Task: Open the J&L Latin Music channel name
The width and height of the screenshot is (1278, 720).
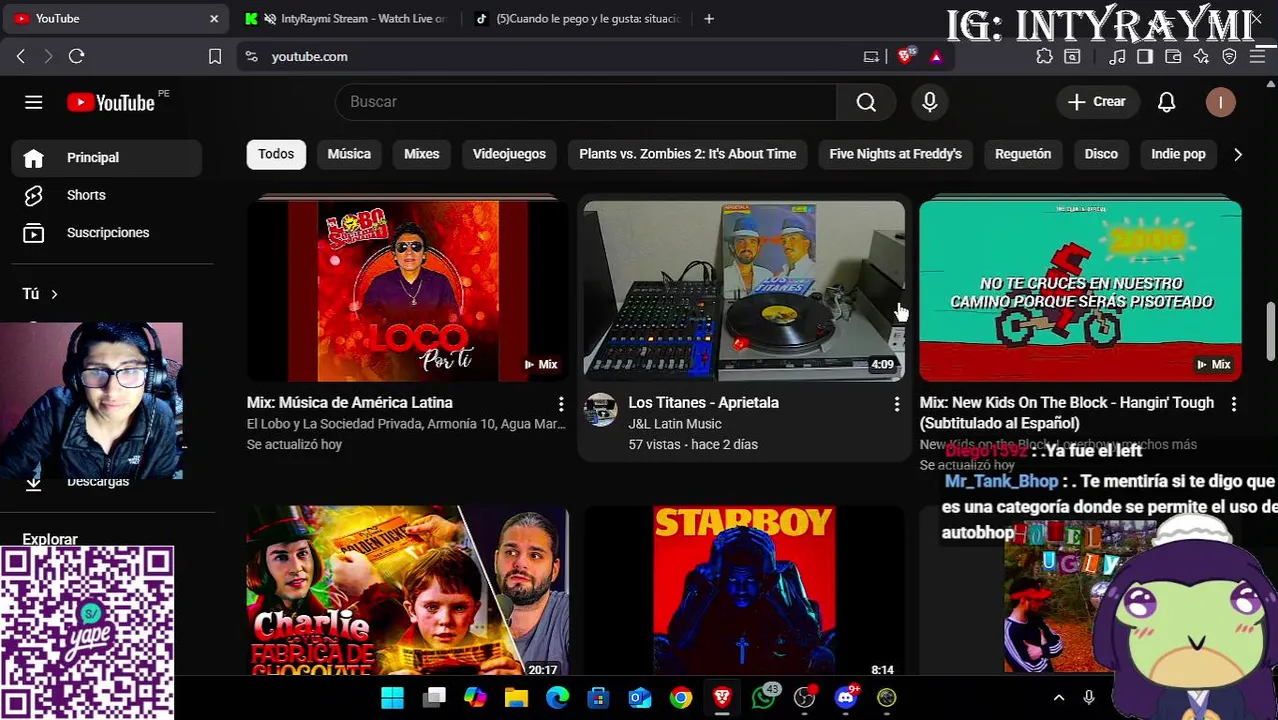Action: pos(675,424)
